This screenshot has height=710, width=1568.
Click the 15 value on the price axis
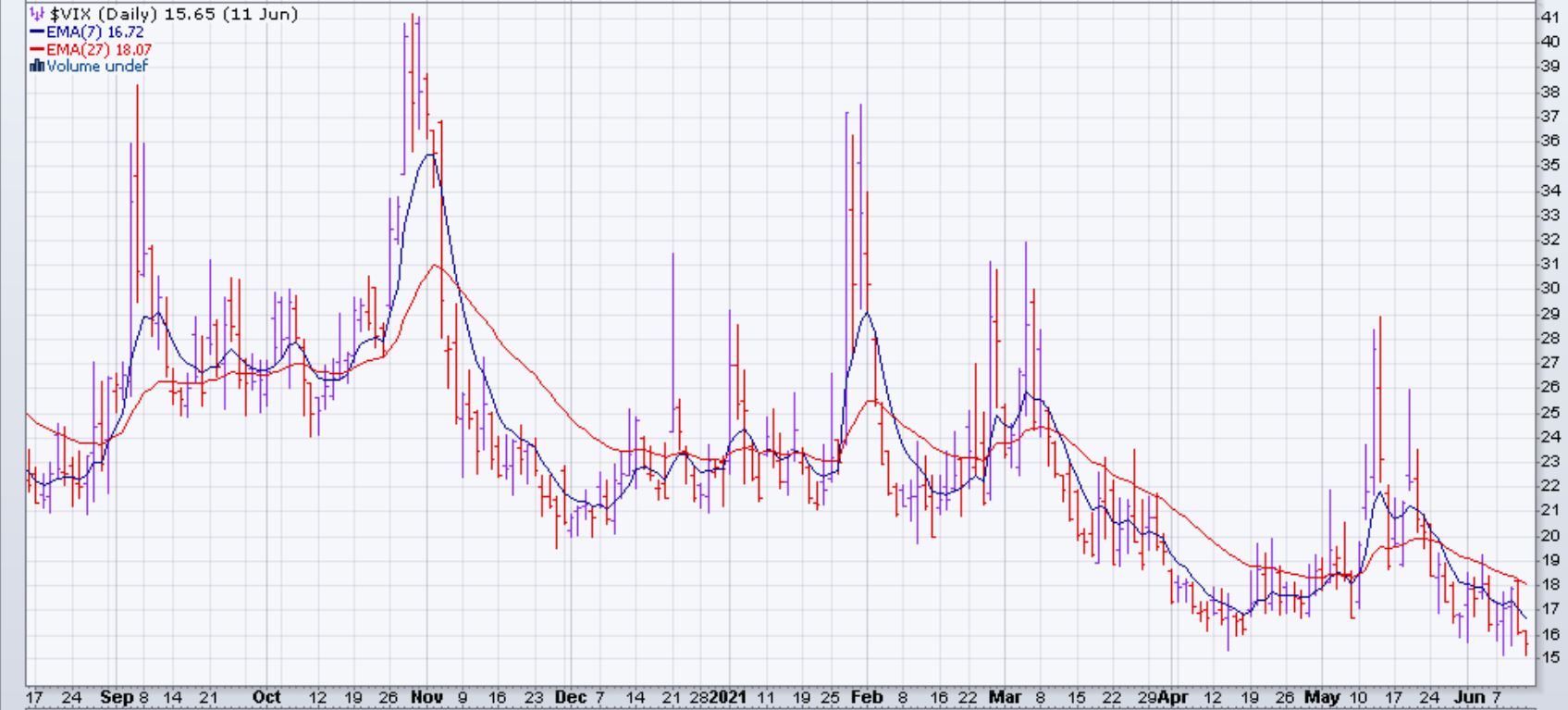coord(1549,657)
